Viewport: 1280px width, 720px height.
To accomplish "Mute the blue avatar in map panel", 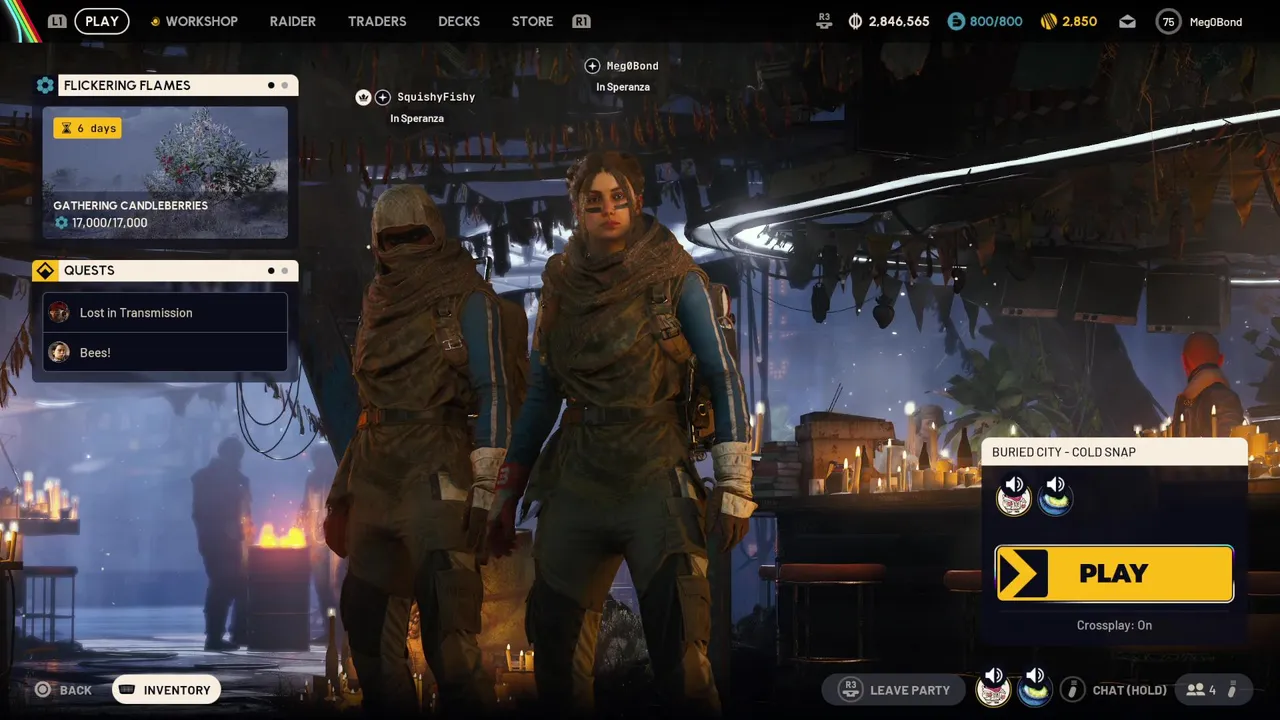I will coord(1055,495).
